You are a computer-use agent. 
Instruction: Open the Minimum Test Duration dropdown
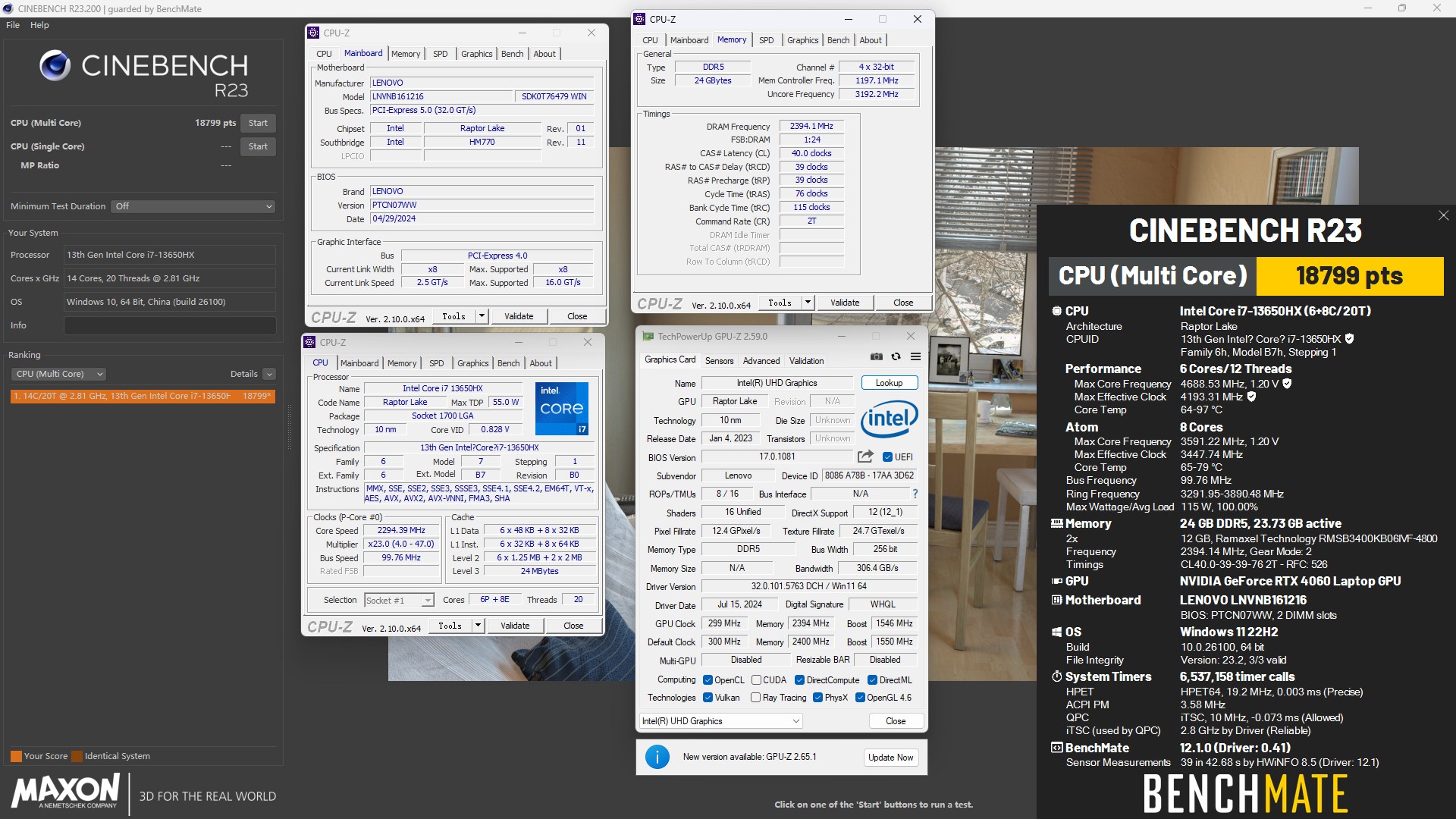point(193,206)
